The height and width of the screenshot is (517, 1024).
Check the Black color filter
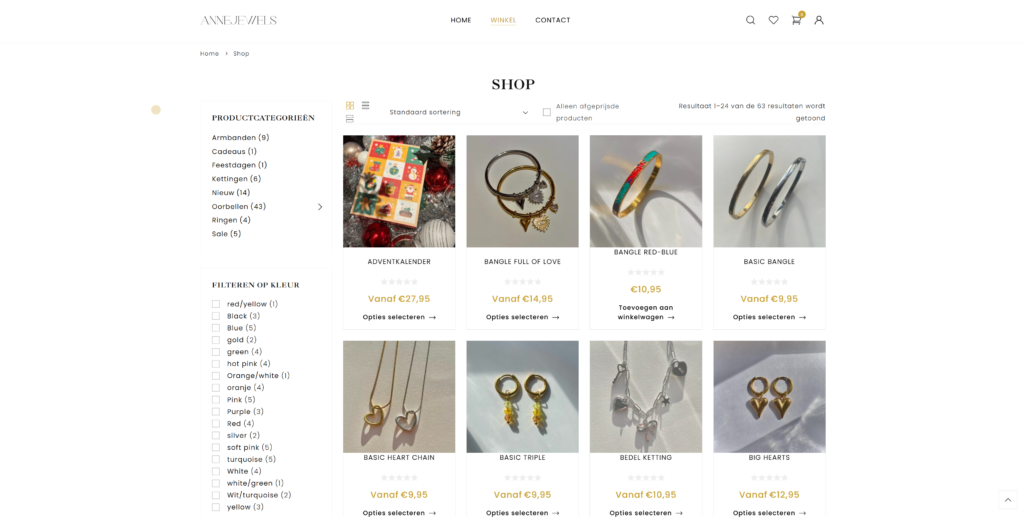click(x=216, y=316)
